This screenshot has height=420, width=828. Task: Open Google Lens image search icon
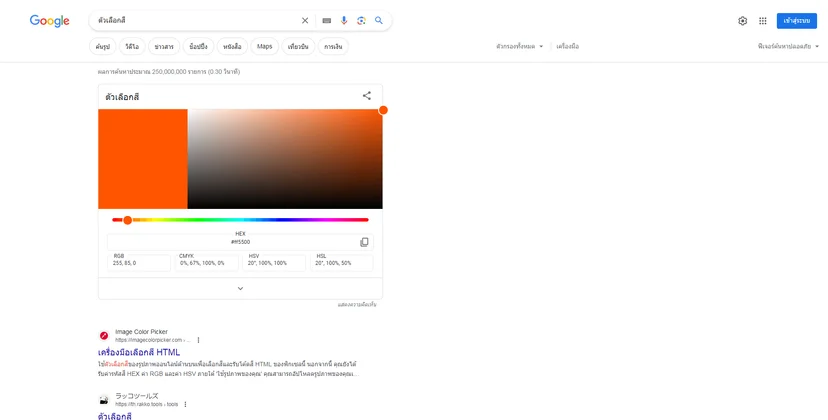[361, 21]
